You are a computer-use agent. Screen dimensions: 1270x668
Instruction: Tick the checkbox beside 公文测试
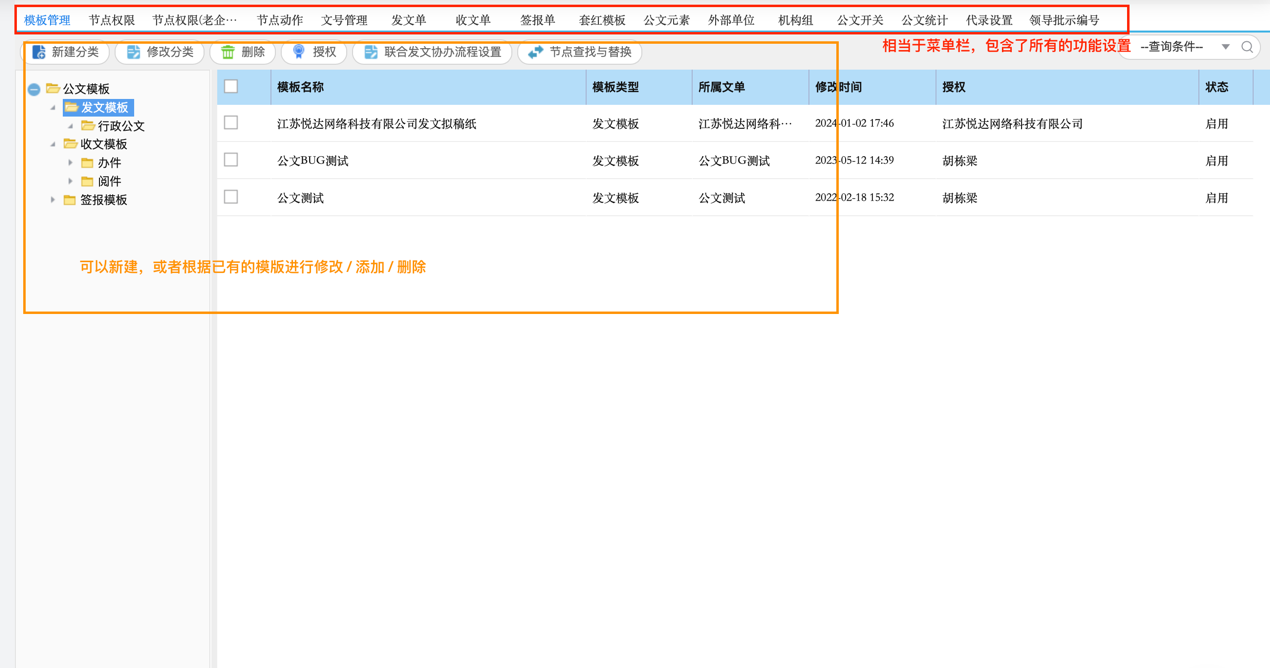coord(231,197)
